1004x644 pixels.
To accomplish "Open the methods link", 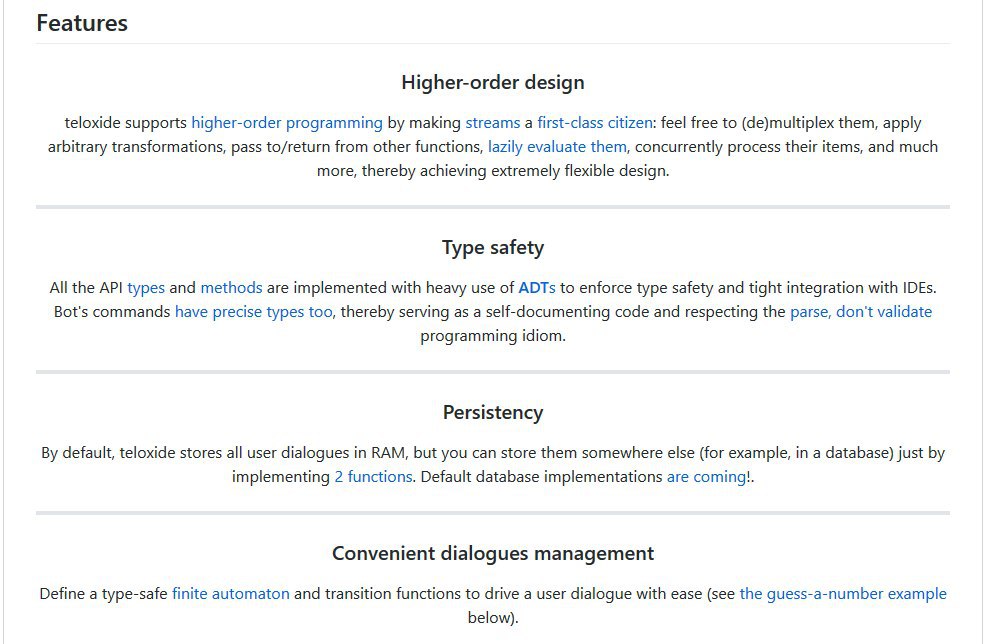I will tap(231, 288).
